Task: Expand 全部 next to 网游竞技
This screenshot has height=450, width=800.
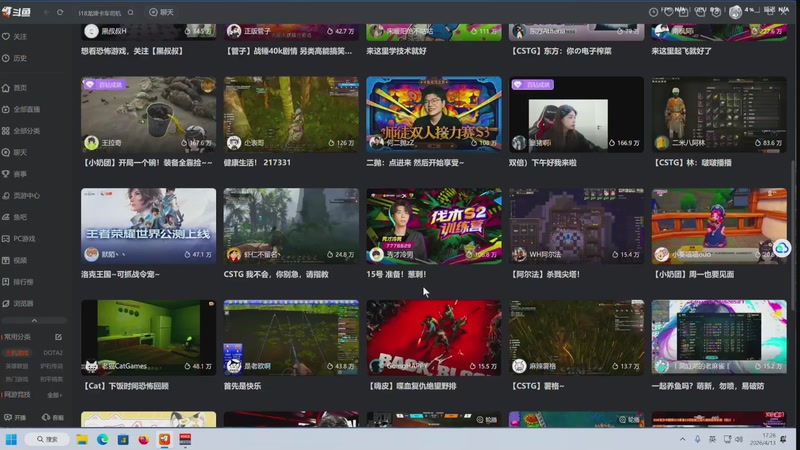Action: click(x=54, y=395)
